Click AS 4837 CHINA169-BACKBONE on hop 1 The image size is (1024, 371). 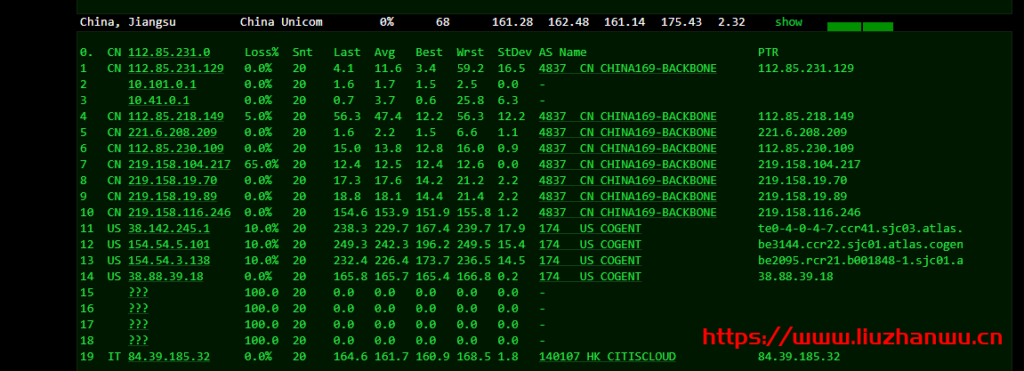click(628, 69)
